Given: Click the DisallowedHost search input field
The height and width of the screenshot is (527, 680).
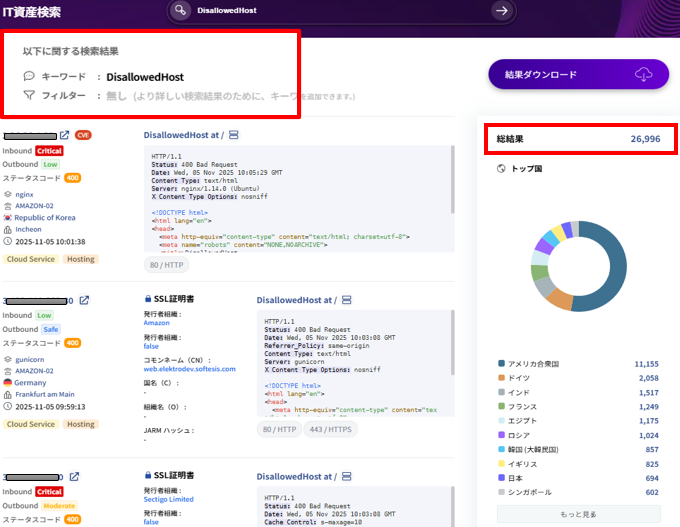Looking at the screenshot, I should tap(340, 11).
